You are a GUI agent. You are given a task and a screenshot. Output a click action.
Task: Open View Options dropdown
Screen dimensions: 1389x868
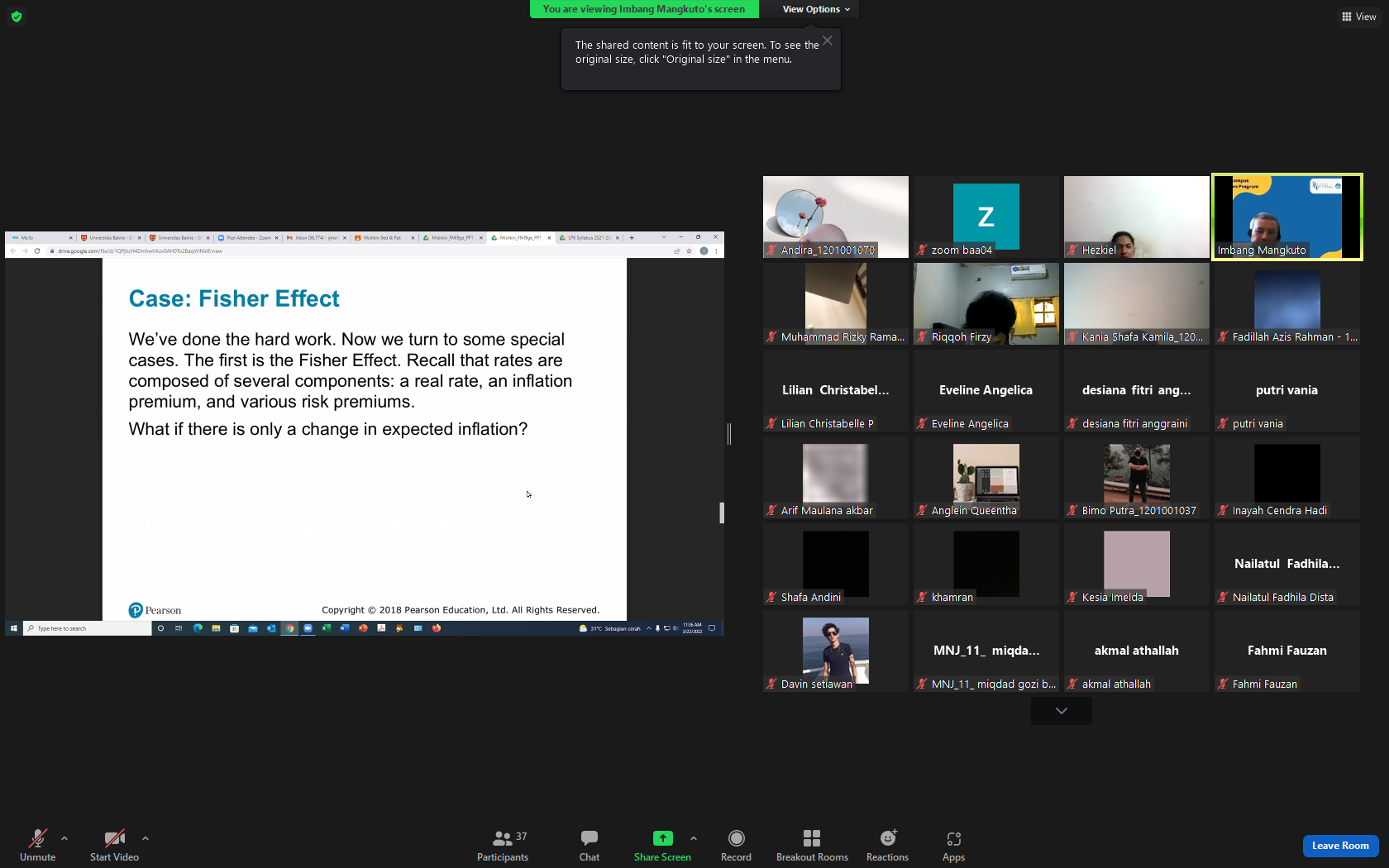(x=816, y=9)
